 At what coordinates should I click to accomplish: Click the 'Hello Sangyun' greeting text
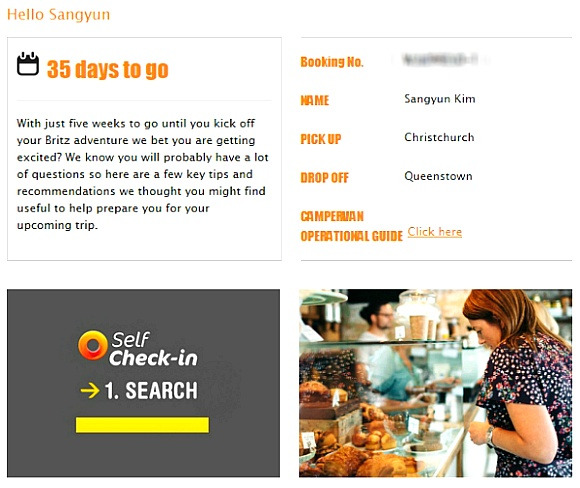click(58, 15)
